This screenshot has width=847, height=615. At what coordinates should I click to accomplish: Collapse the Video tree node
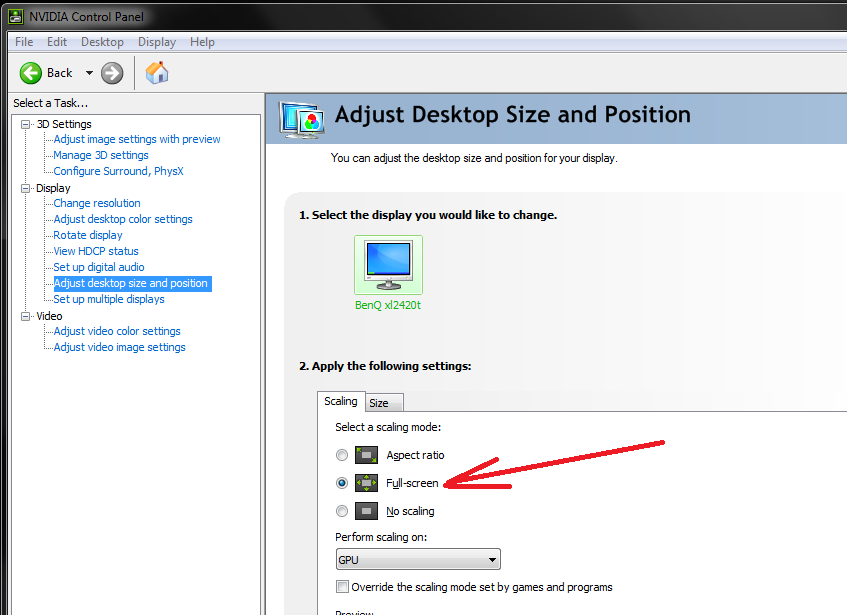pyautogui.click(x=25, y=316)
